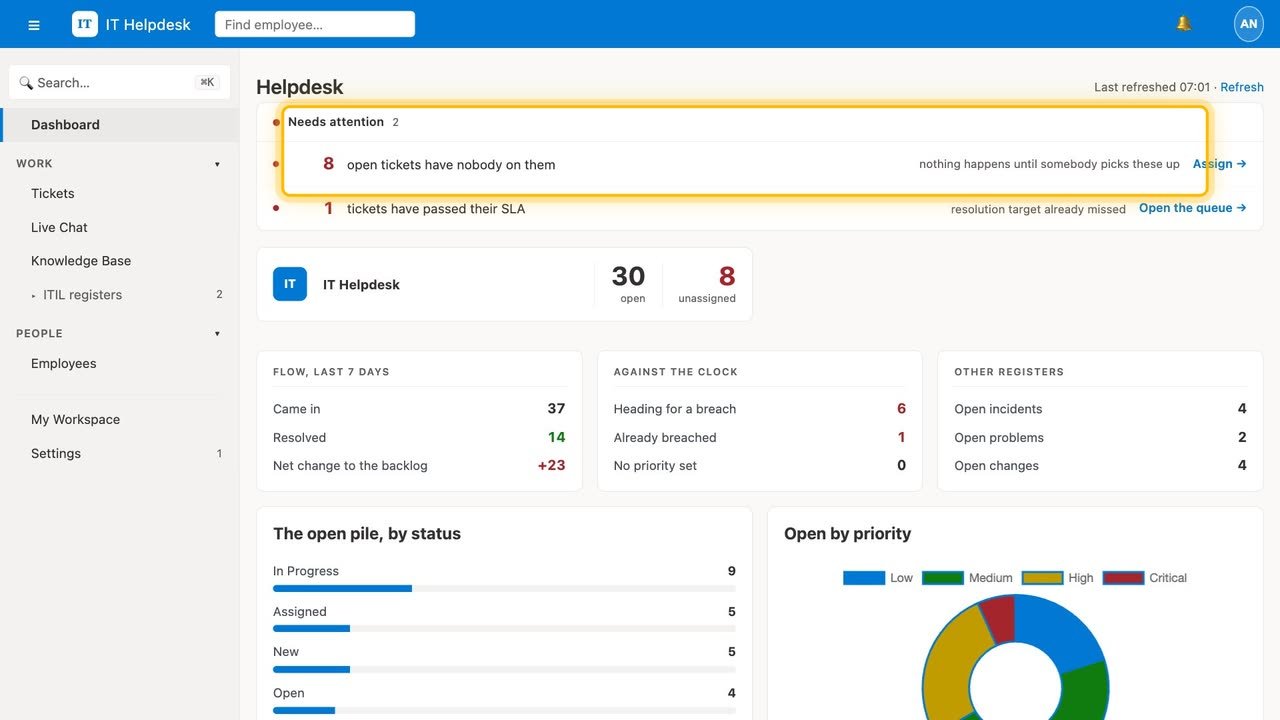Click the 'Net change to the backlog' row
Viewport: 1280px width, 720px height.
419,466
